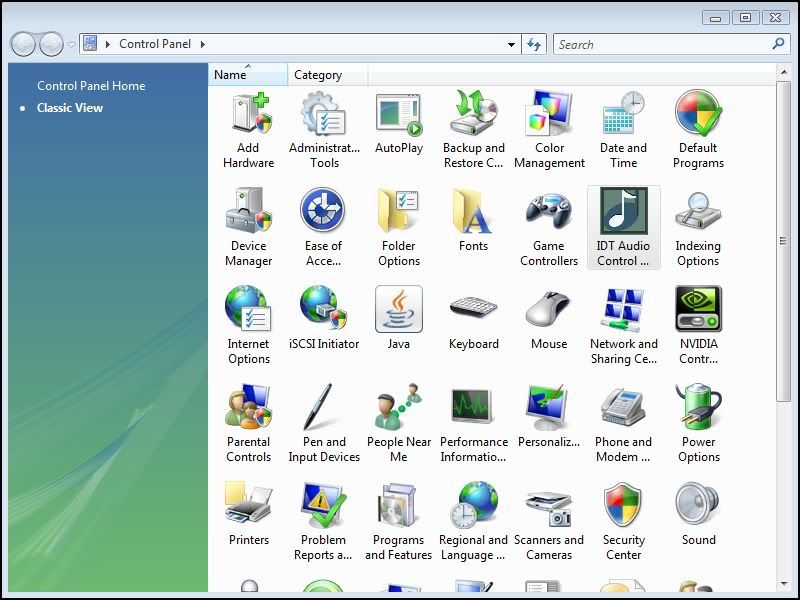Open Internet Options

click(248, 326)
